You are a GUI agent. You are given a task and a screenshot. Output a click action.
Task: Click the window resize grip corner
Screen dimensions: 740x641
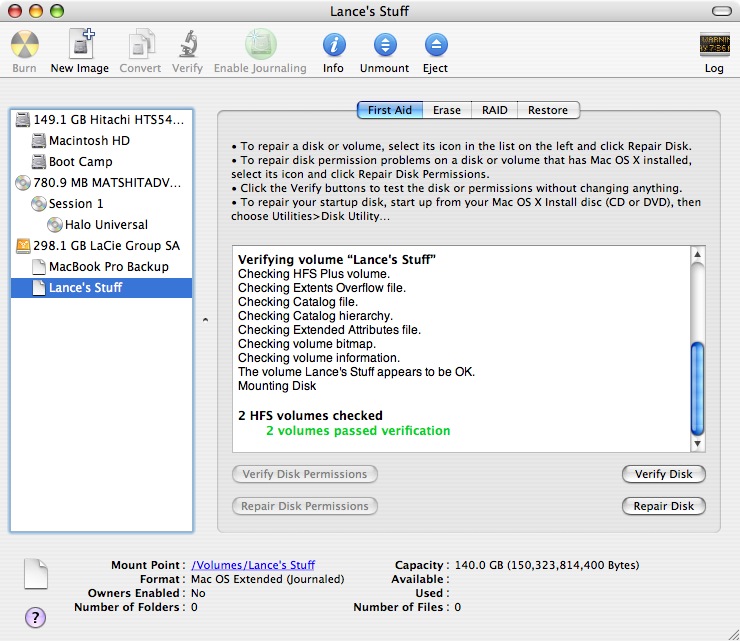[x=733, y=635]
